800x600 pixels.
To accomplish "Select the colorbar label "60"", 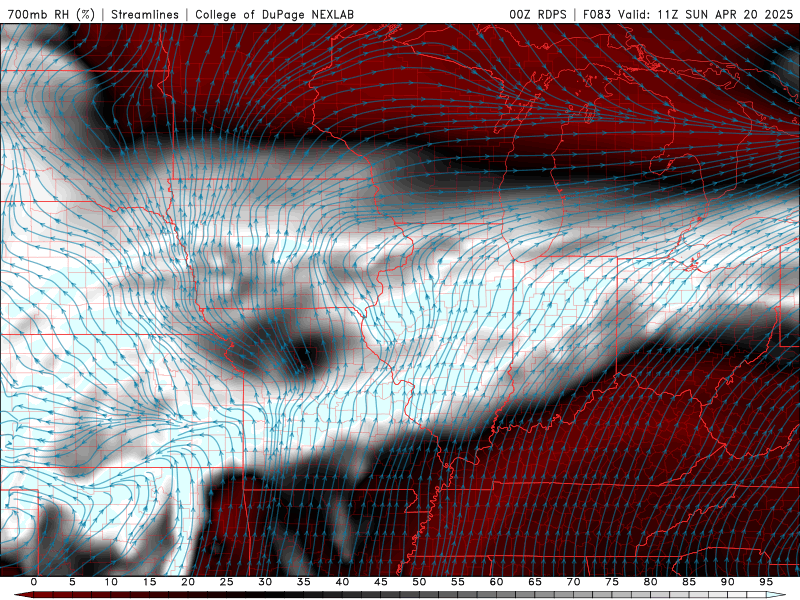I will [x=496, y=582].
